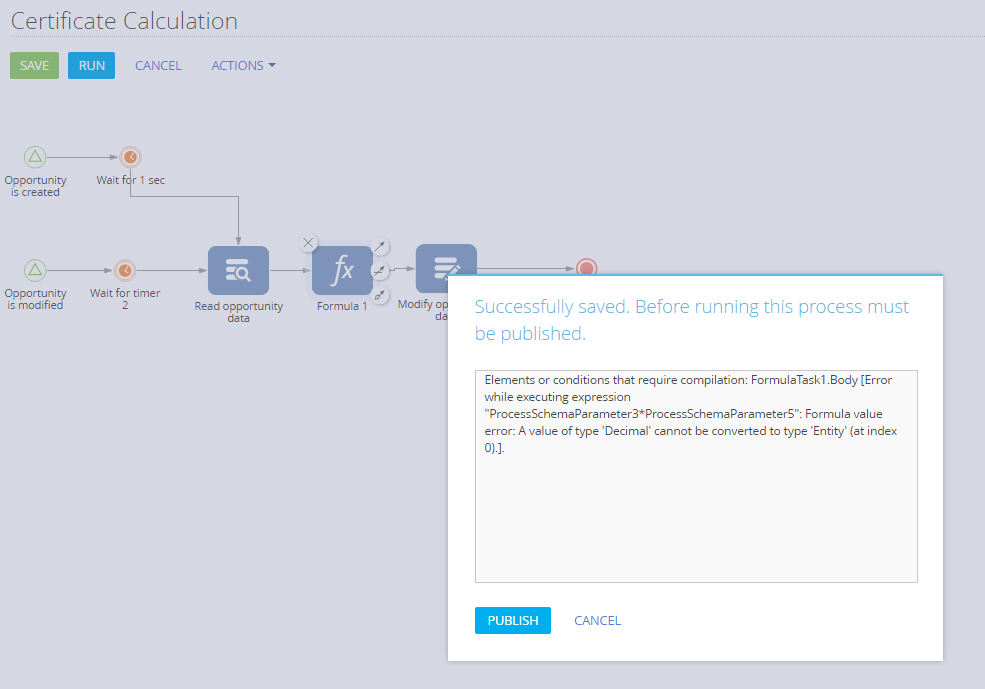
Task: Click the Opportunity is modified start signal icon
Action: pos(35,270)
